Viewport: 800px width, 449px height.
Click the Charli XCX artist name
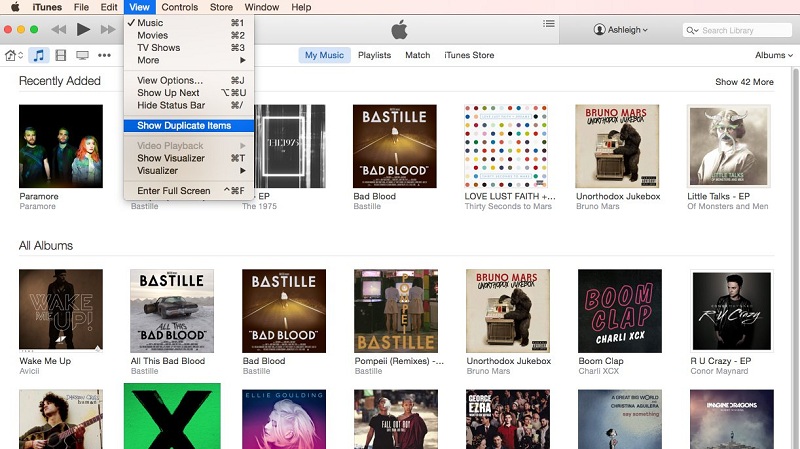click(598, 371)
